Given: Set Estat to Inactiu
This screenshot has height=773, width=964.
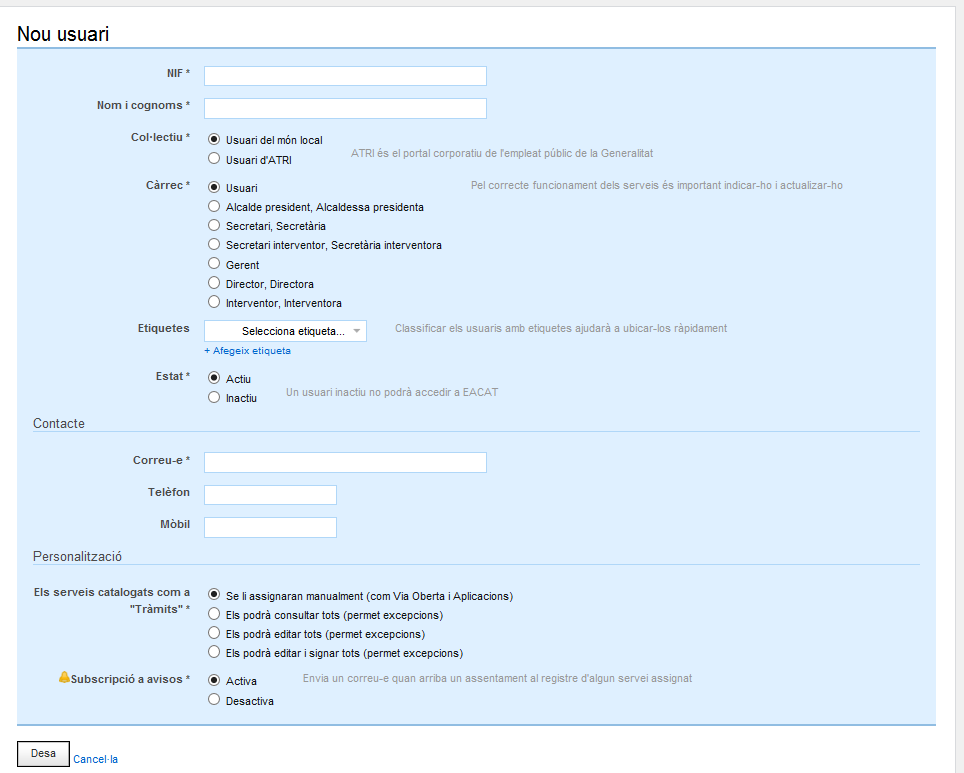Looking at the screenshot, I should [214, 398].
